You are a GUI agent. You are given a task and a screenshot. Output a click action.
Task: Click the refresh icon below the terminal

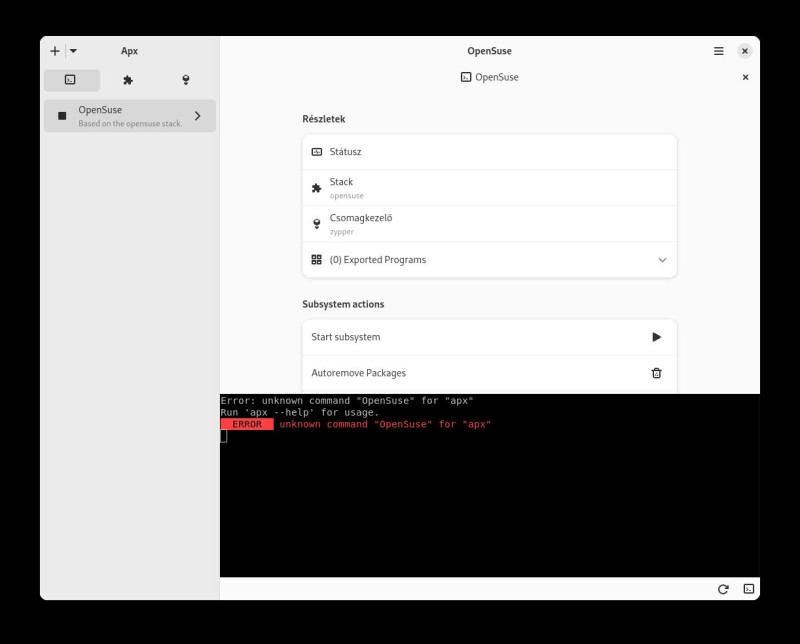pyautogui.click(x=723, y=589)
